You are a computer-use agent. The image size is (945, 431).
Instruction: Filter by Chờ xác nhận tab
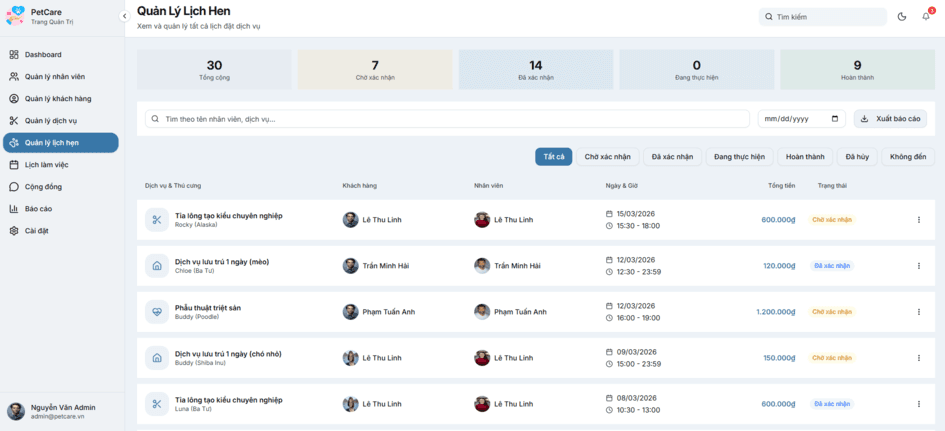click(607, 157)
